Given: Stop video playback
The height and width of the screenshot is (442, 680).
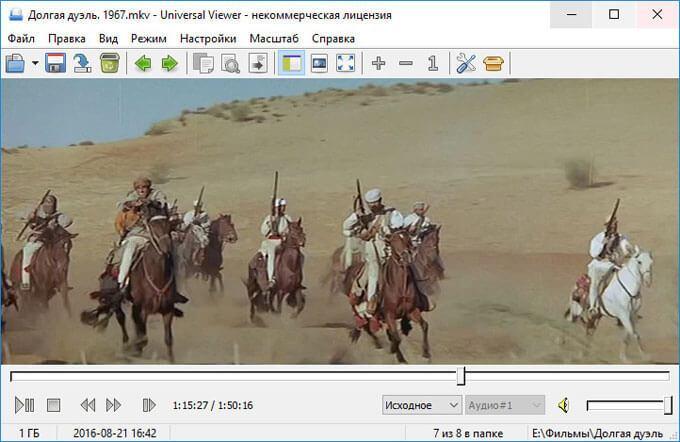Looking at the screenshot, I should 54,406.
